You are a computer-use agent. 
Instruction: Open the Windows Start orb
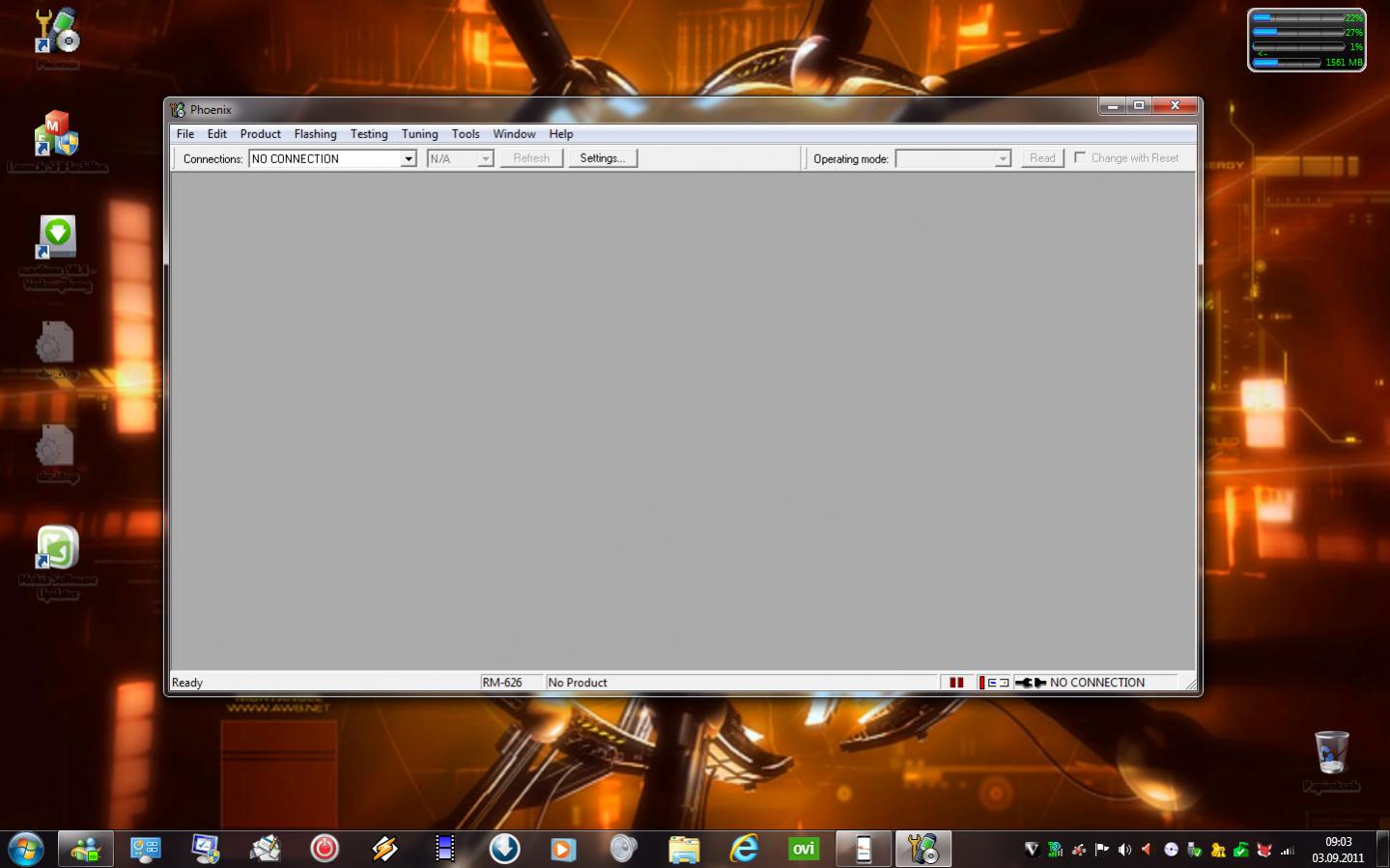[x=26, y=850]
